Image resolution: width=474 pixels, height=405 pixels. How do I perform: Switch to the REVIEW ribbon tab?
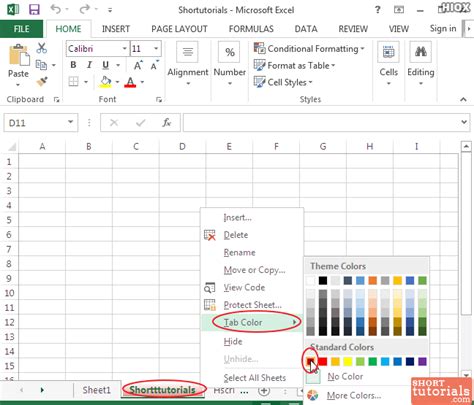point(353,29)
